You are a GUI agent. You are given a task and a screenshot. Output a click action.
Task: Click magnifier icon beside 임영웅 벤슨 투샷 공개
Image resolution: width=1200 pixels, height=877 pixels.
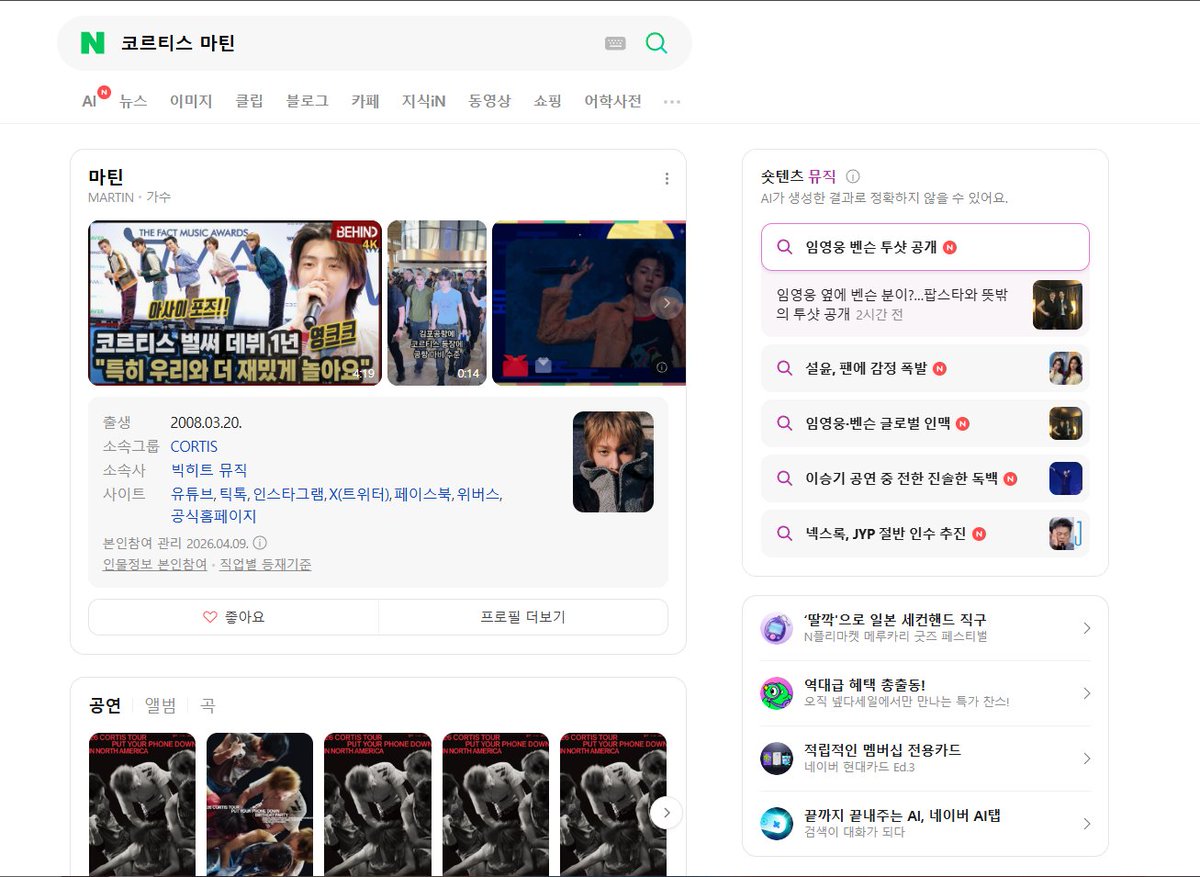tap(785, 247)
